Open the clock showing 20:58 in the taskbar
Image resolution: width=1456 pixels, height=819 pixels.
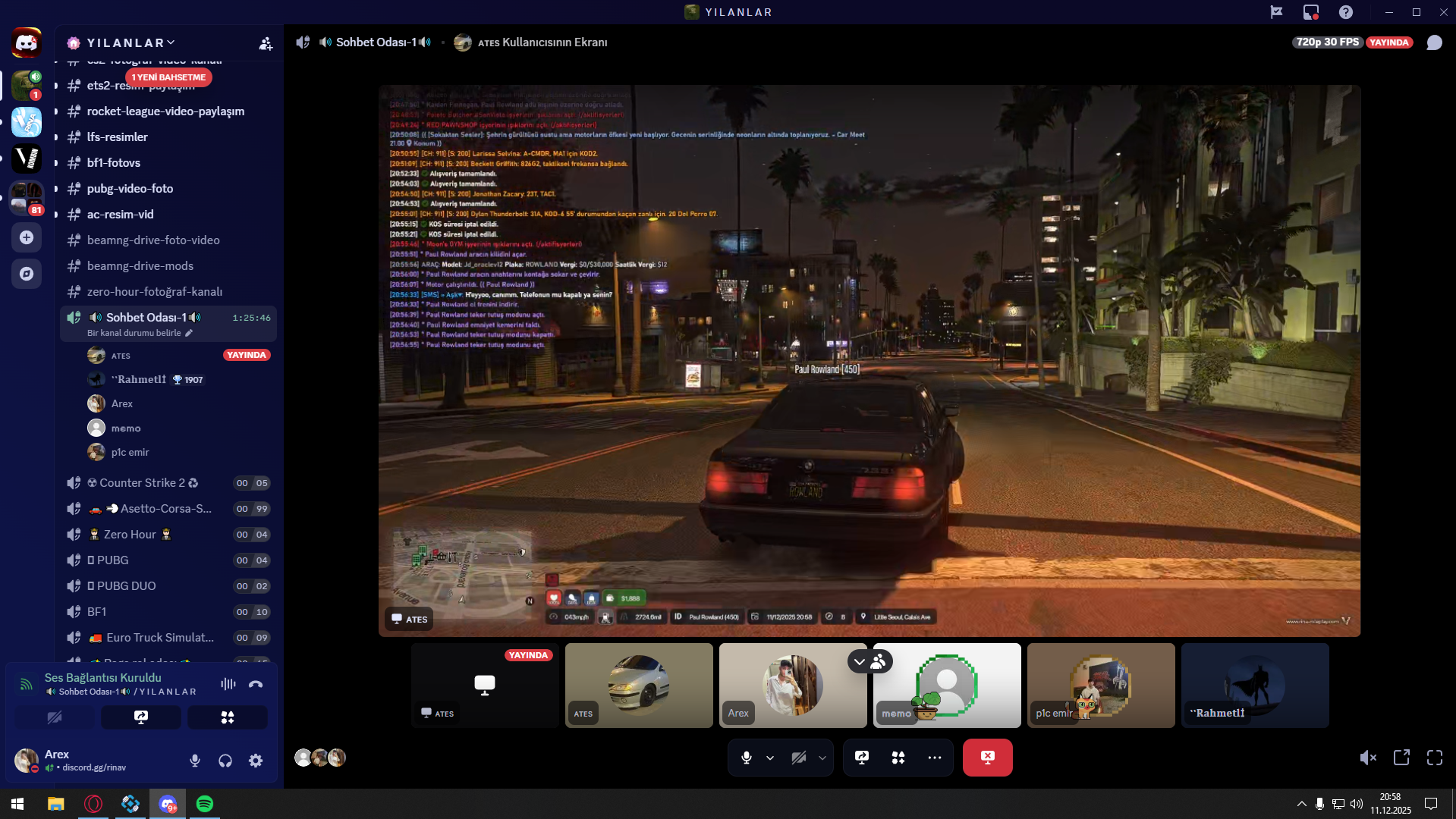coord(1391,804)
